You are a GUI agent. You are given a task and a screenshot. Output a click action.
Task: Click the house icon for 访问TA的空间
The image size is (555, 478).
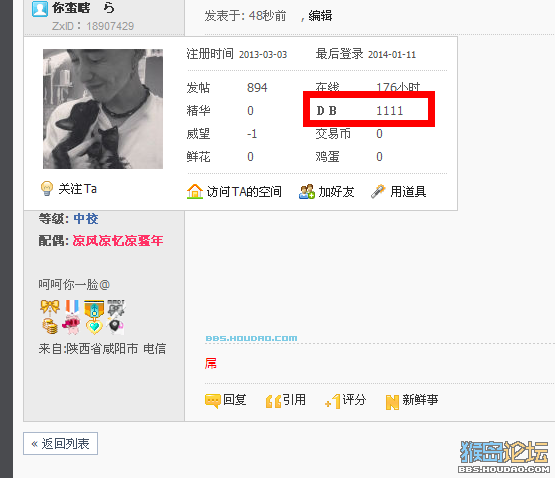(x=195, y=192)
